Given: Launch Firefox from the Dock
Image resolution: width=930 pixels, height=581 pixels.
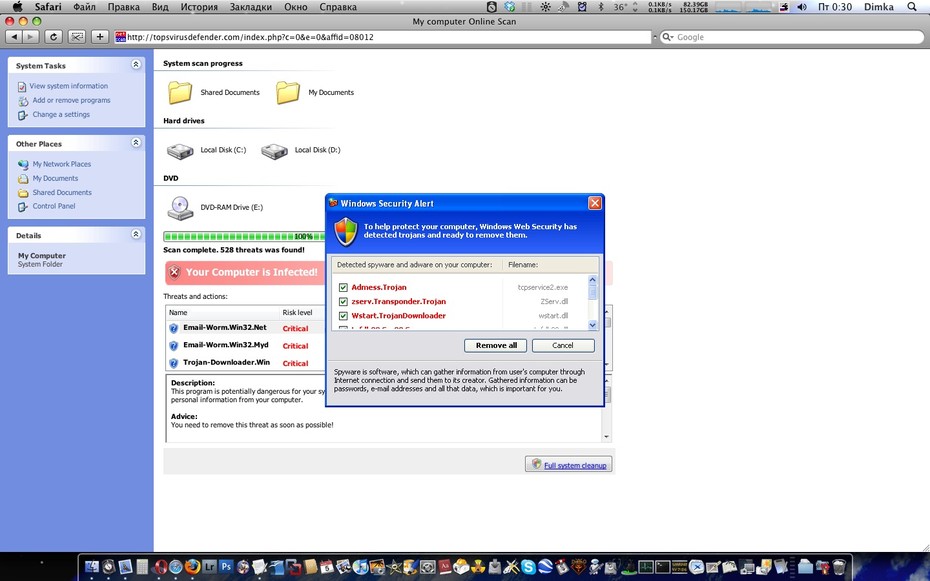Looking at the screenshot, I should click(192, 567).
